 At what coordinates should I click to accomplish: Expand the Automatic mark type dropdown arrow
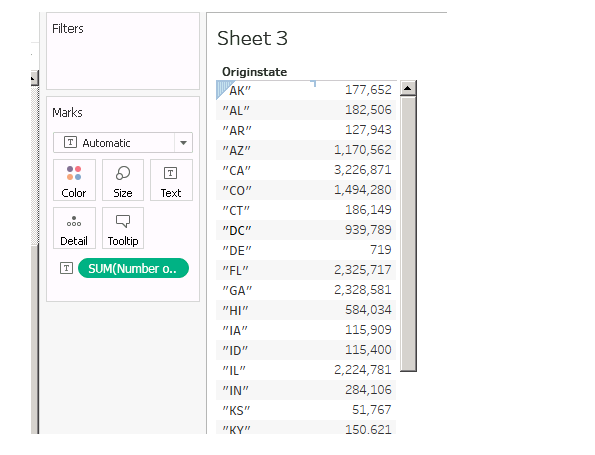[184, 143]
